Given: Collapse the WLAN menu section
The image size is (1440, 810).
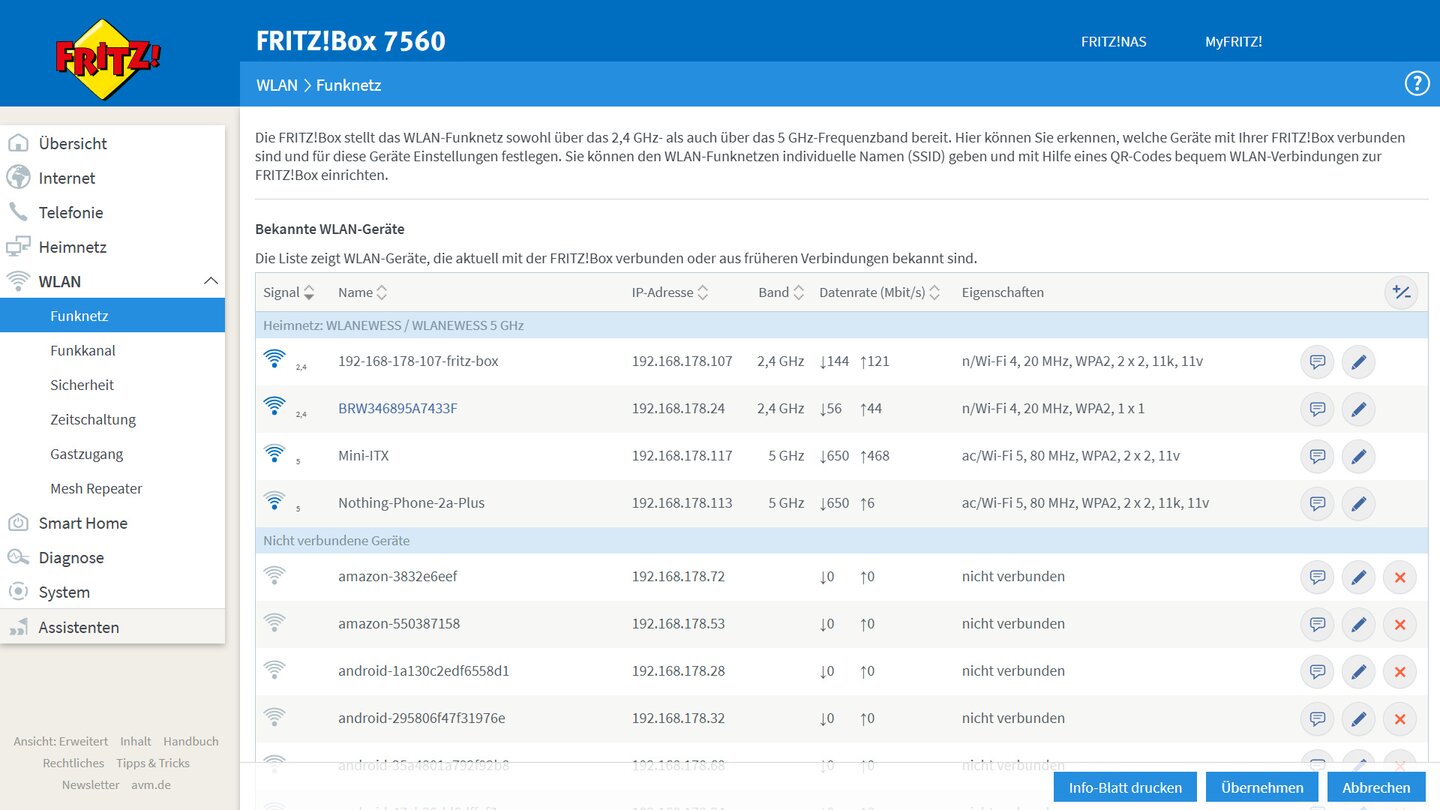Looking at the screenshot, I should 211,282.
